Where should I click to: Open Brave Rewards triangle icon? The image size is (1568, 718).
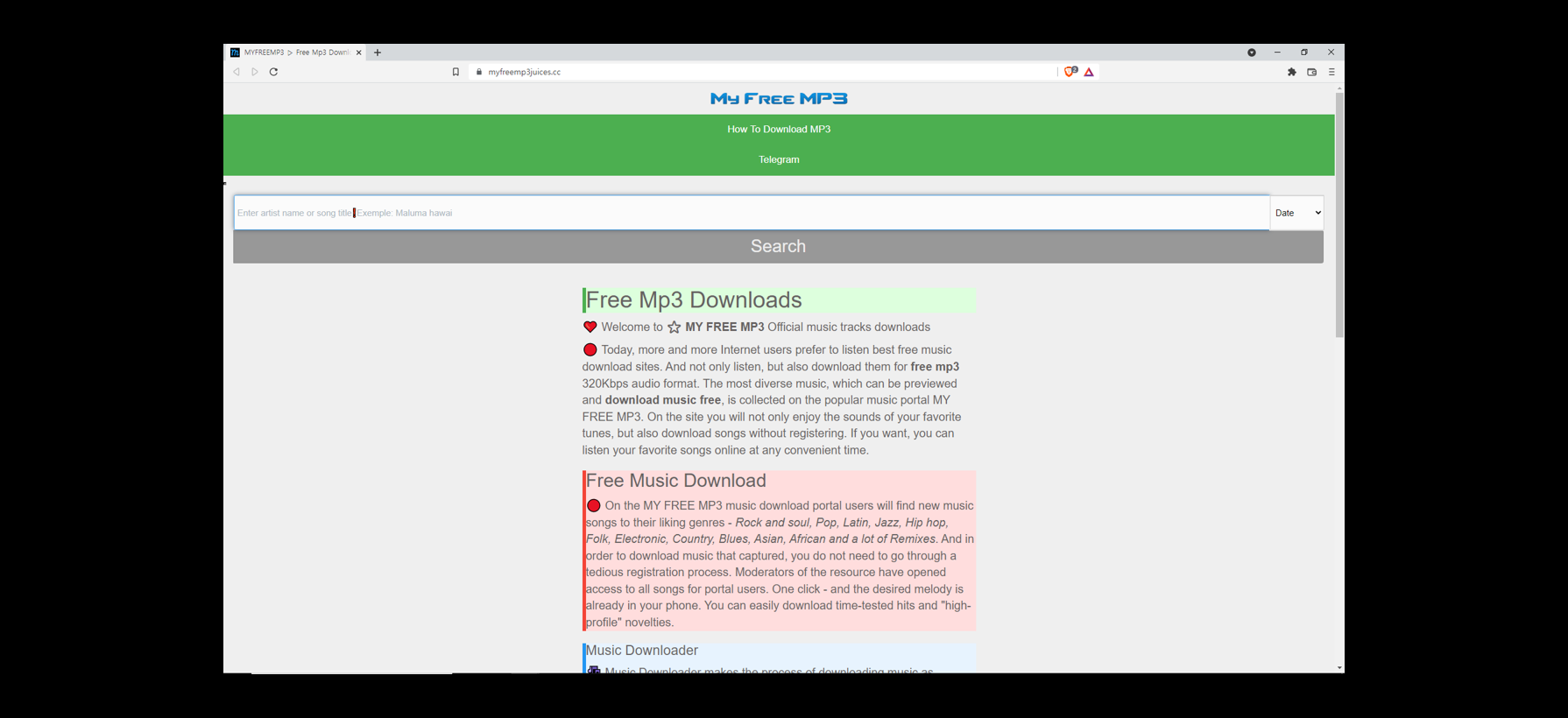[1089, 72]
